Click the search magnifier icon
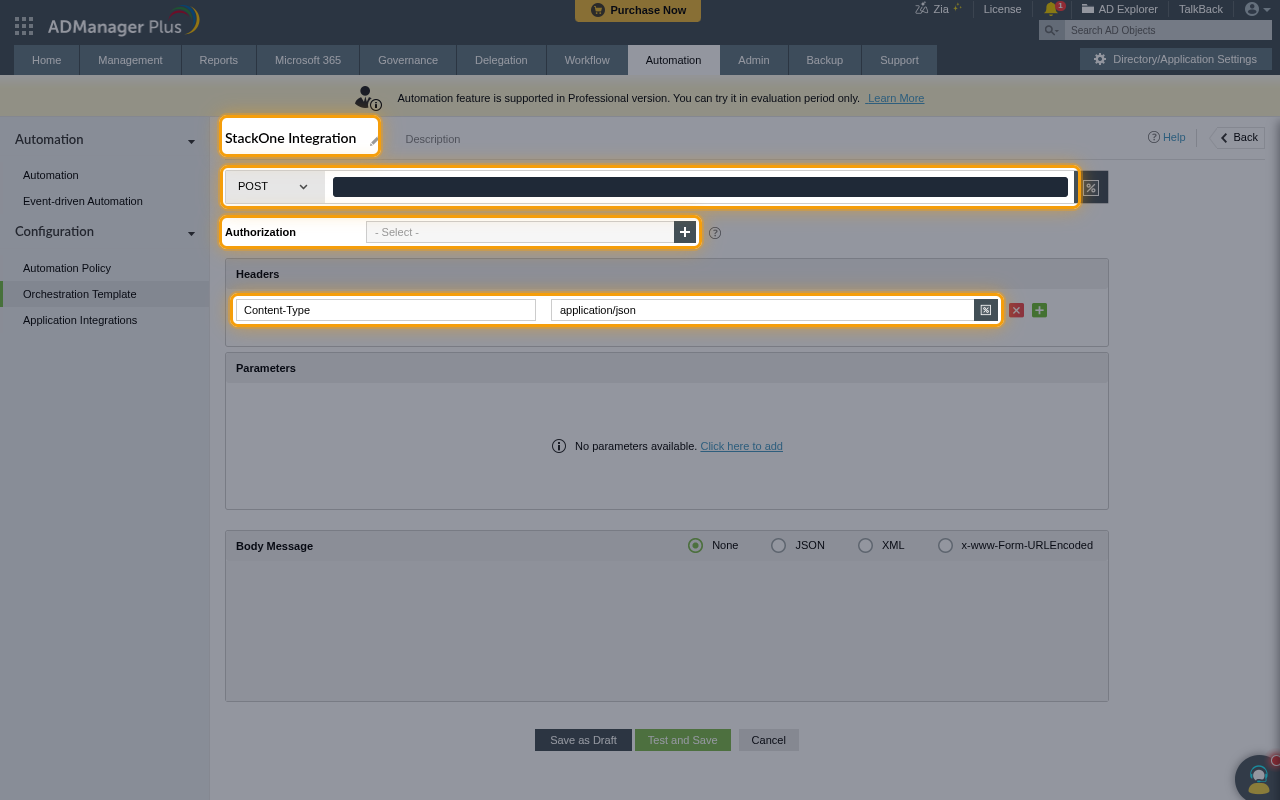The width and height of the screenshot is (1280, 800). pyautogui.click(x=1050, y=30)
